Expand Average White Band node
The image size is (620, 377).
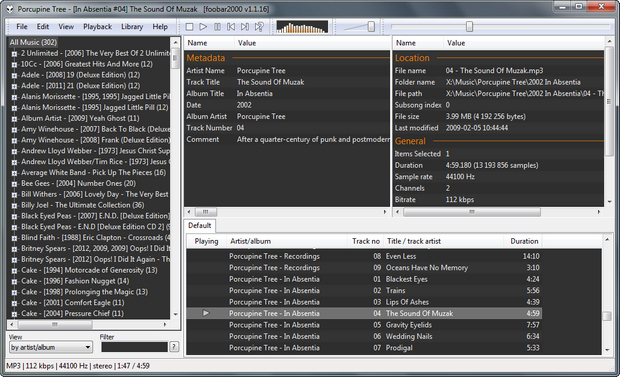(x=14, y=173)
